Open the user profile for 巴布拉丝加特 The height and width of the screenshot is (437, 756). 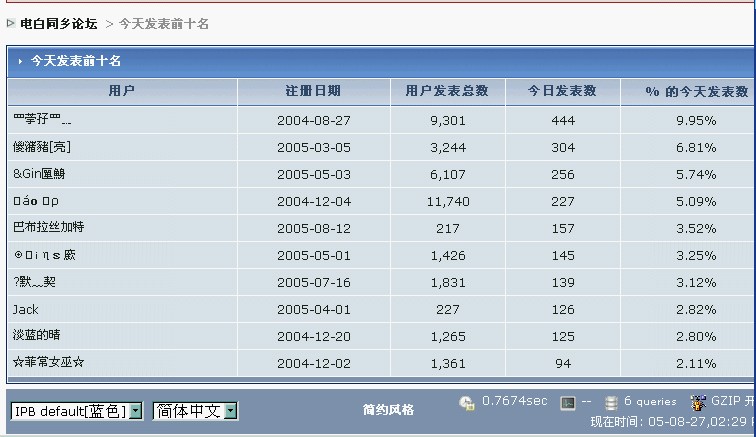(48, 228)
